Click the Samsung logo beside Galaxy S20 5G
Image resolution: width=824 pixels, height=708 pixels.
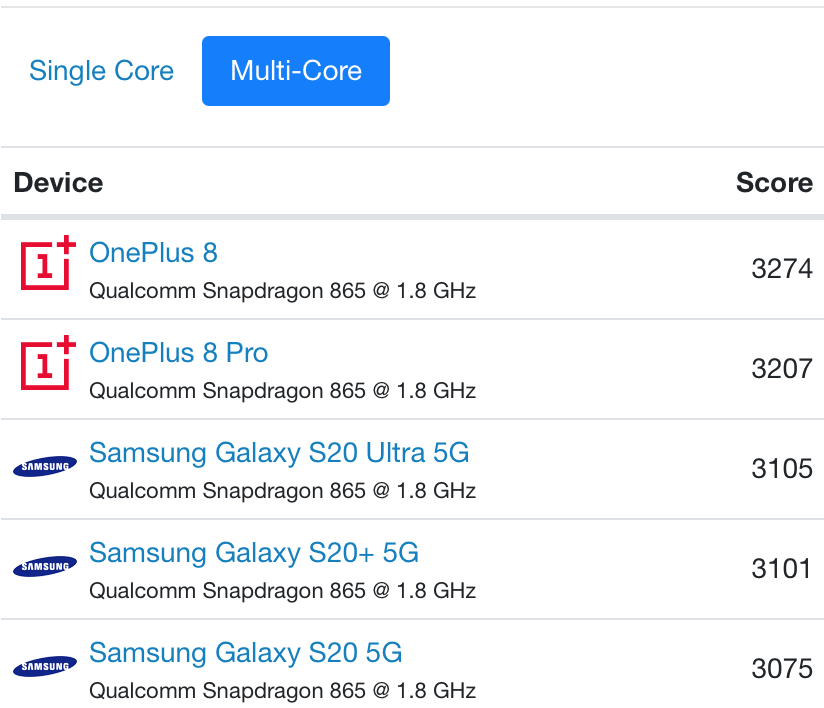coord(45,666)
